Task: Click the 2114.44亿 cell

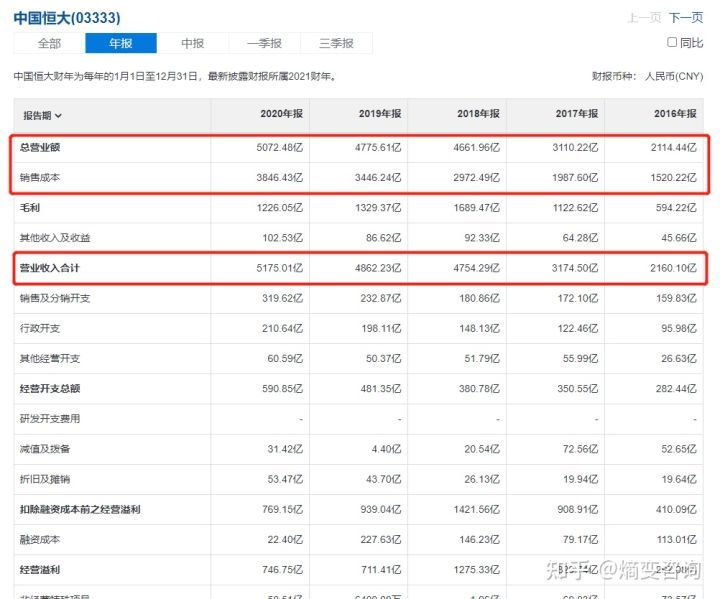Action: coord(674,147)
